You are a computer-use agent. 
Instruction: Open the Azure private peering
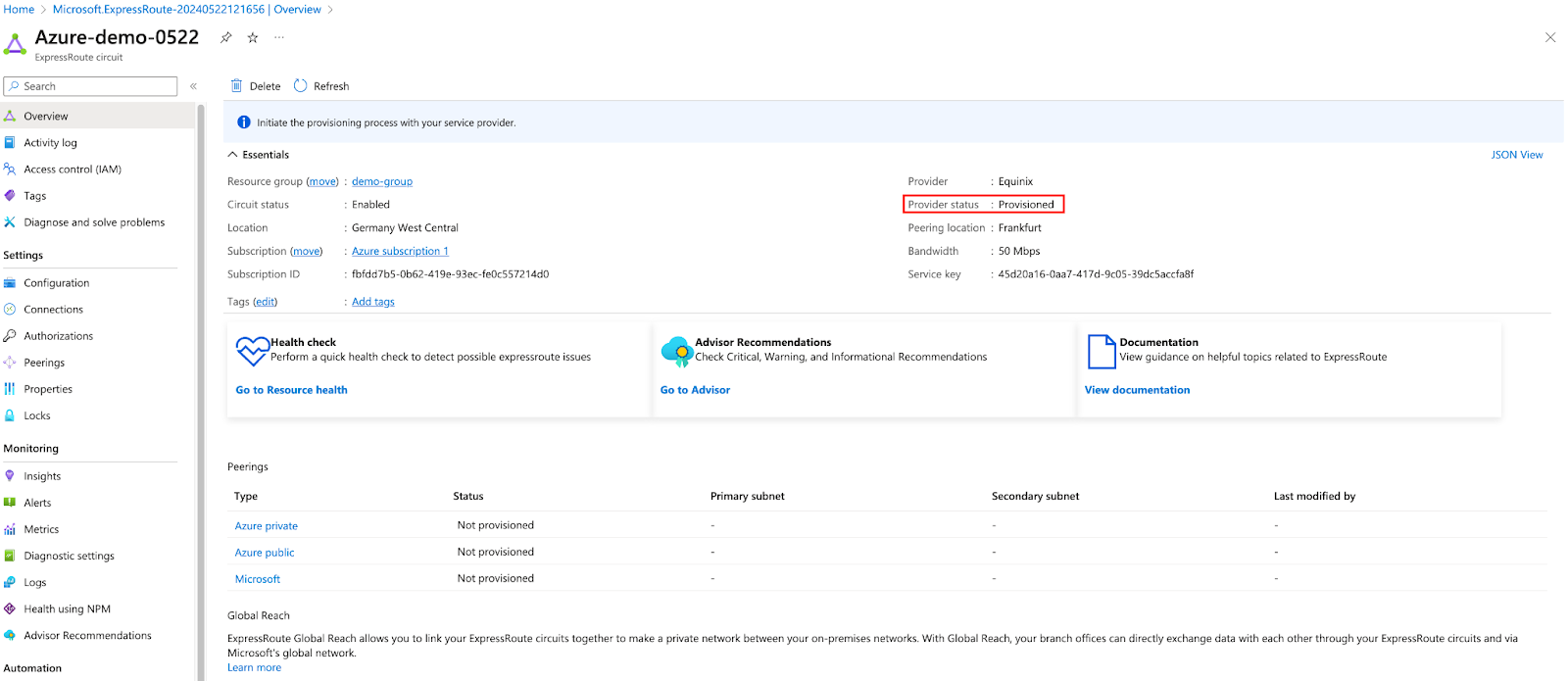point(267,526)
